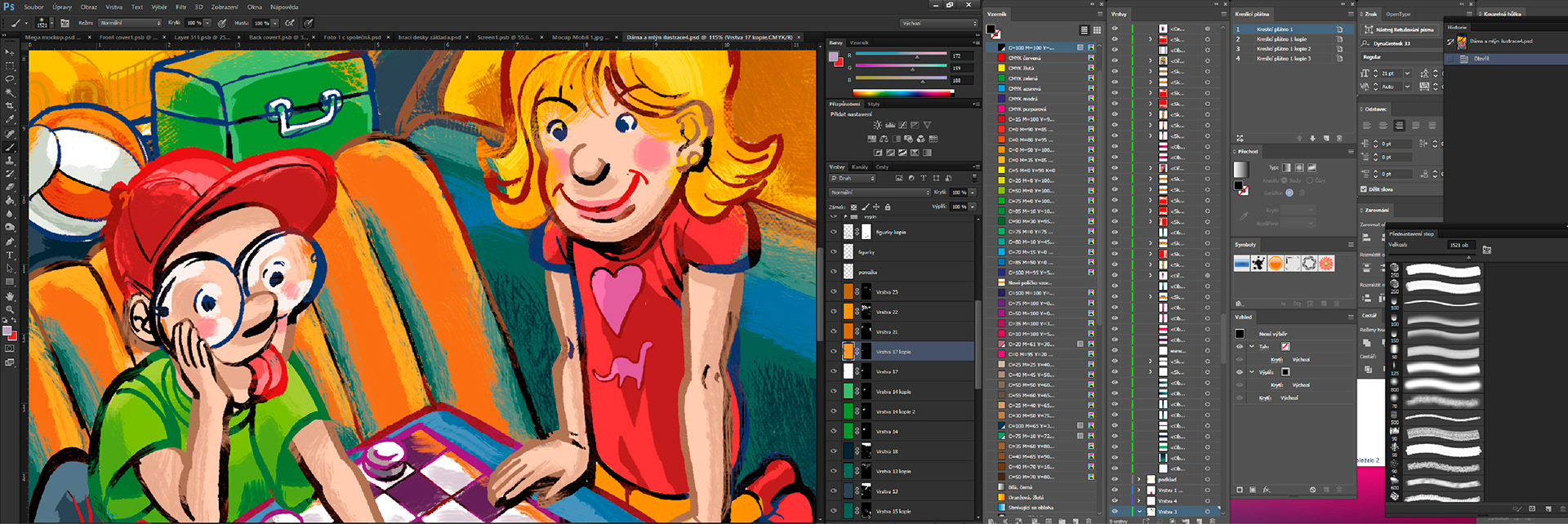Select the Crop tool
Viewport: 1568px width, 524px height.
pyautogui.click(x=10, y=106)
